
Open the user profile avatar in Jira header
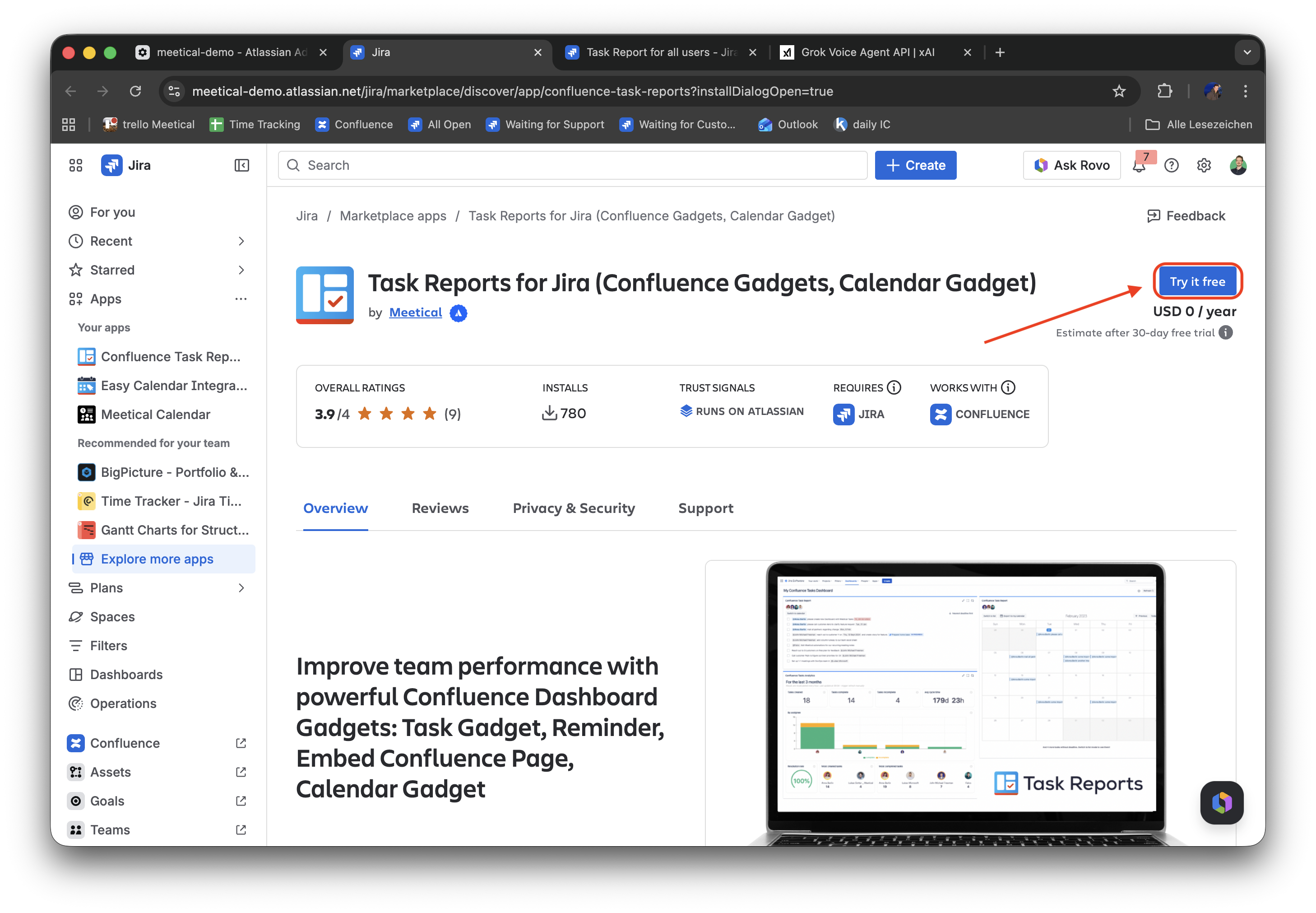click(1237, 165)
